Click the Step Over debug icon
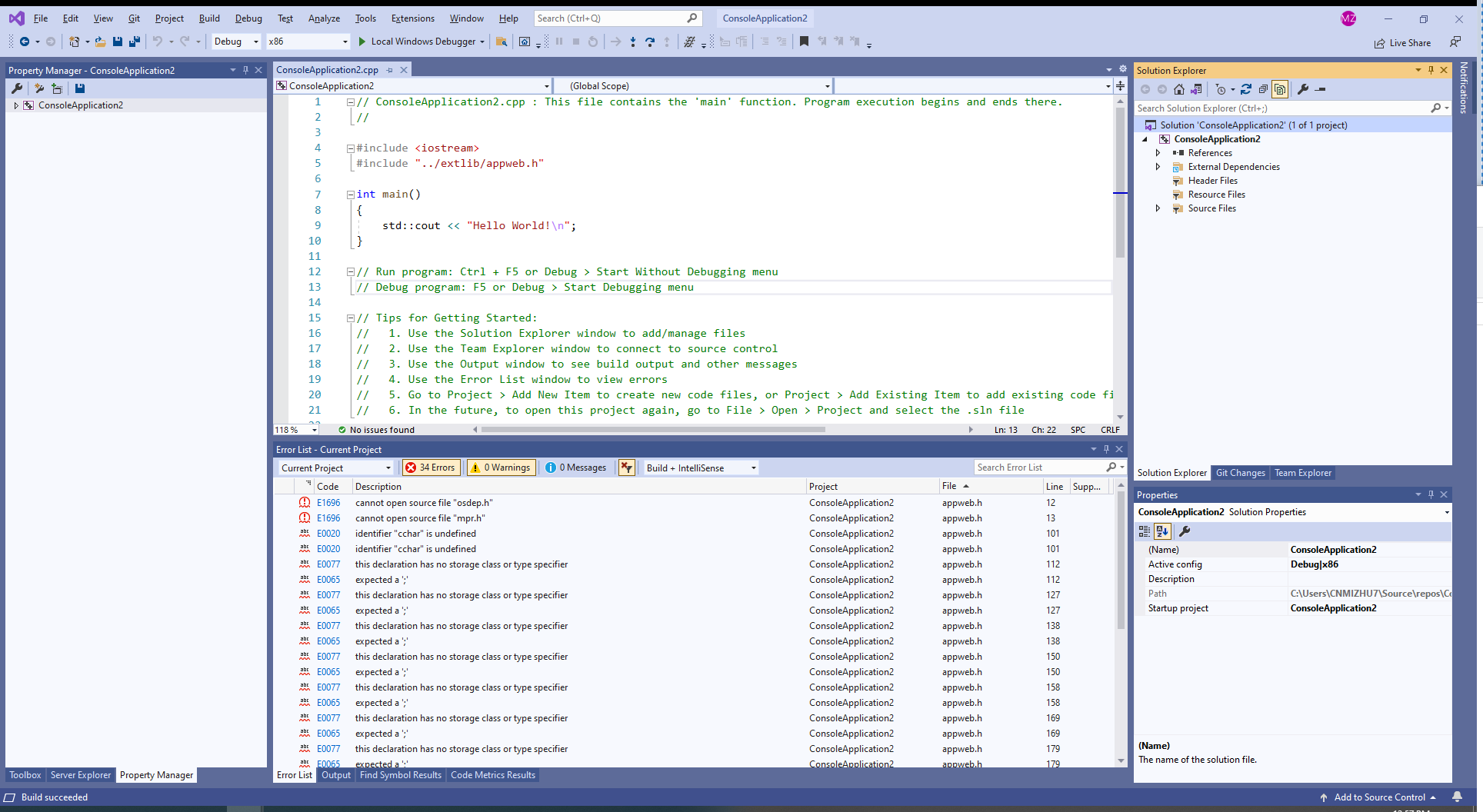The image size is (1483, 812). pyautogui.click(x=650, y=42)
